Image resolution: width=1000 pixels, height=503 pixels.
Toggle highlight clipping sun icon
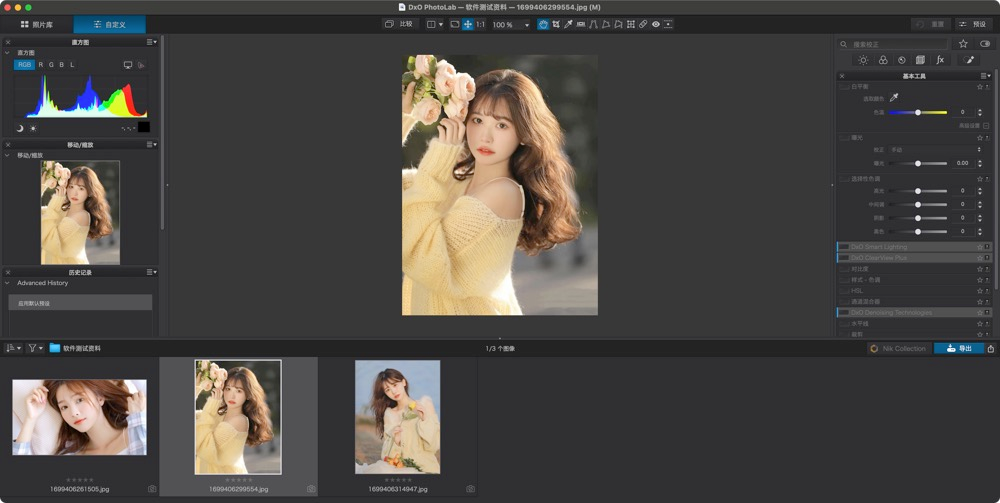click(x=33, y=128)
